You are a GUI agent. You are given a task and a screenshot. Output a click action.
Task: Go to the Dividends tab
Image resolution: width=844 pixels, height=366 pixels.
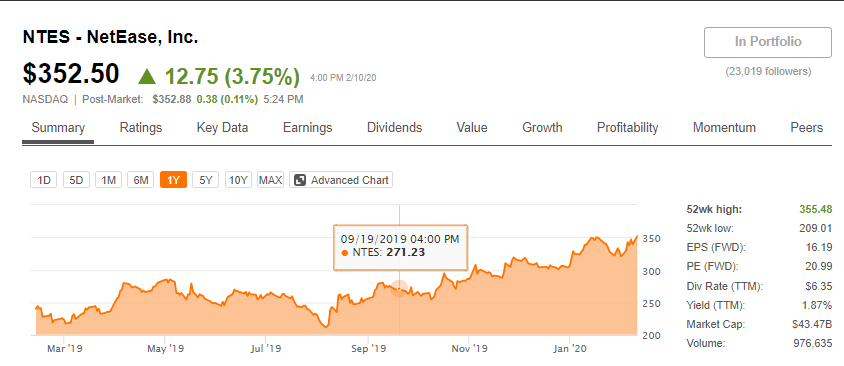point(395,128)
